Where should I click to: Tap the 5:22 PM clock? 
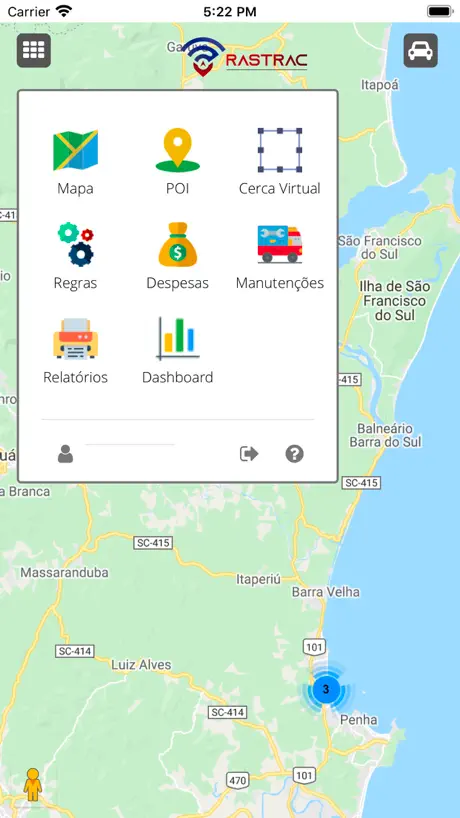pyautogui.click(x=230, y=12)
